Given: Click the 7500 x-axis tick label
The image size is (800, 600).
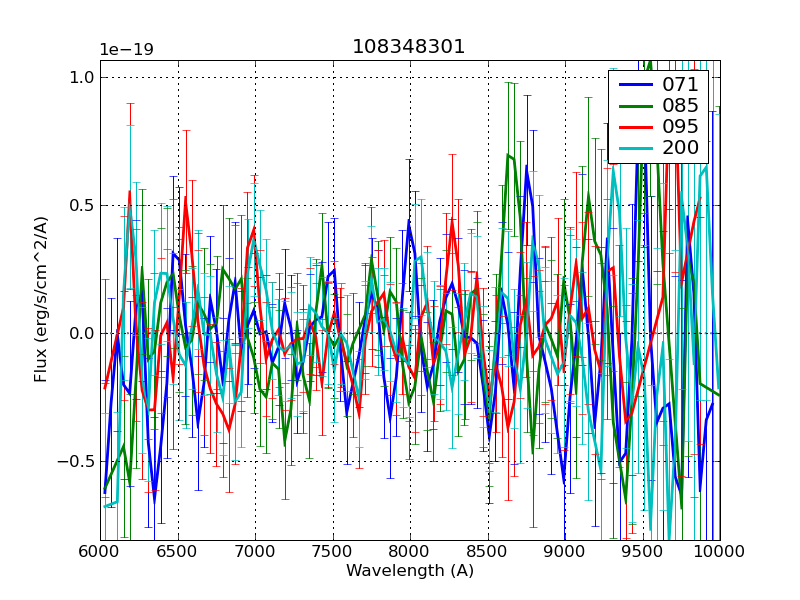Looking at the screenshot, I should (x=332, y=551).
